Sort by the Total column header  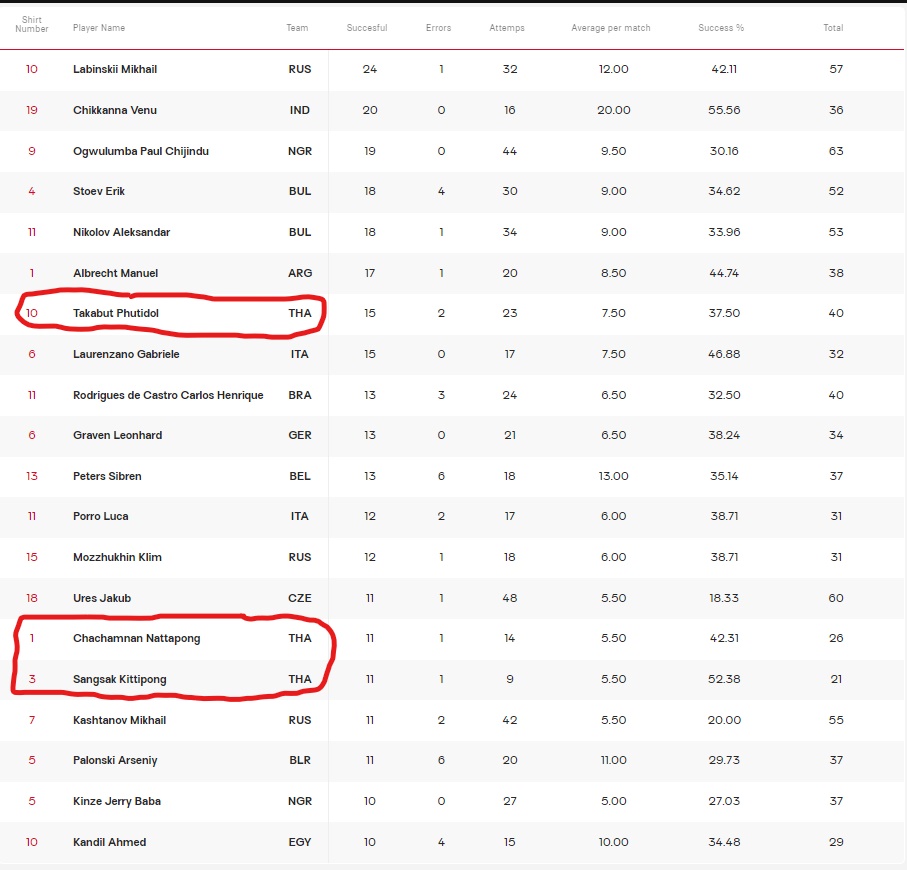tap(834, 28)
